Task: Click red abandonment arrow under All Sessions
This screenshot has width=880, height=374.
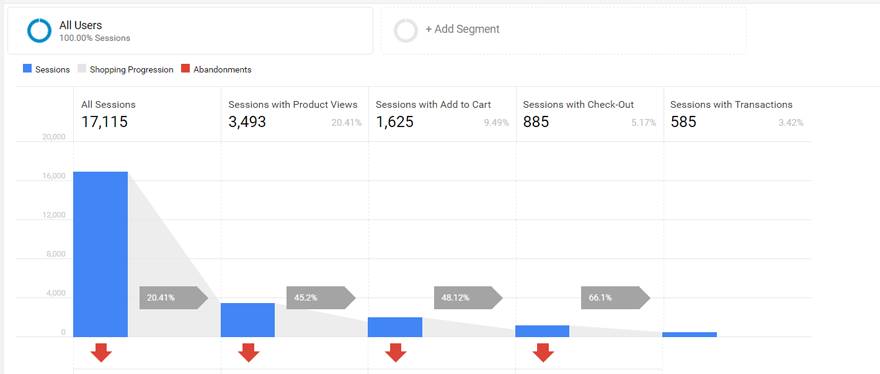Action: pos(102,353)
